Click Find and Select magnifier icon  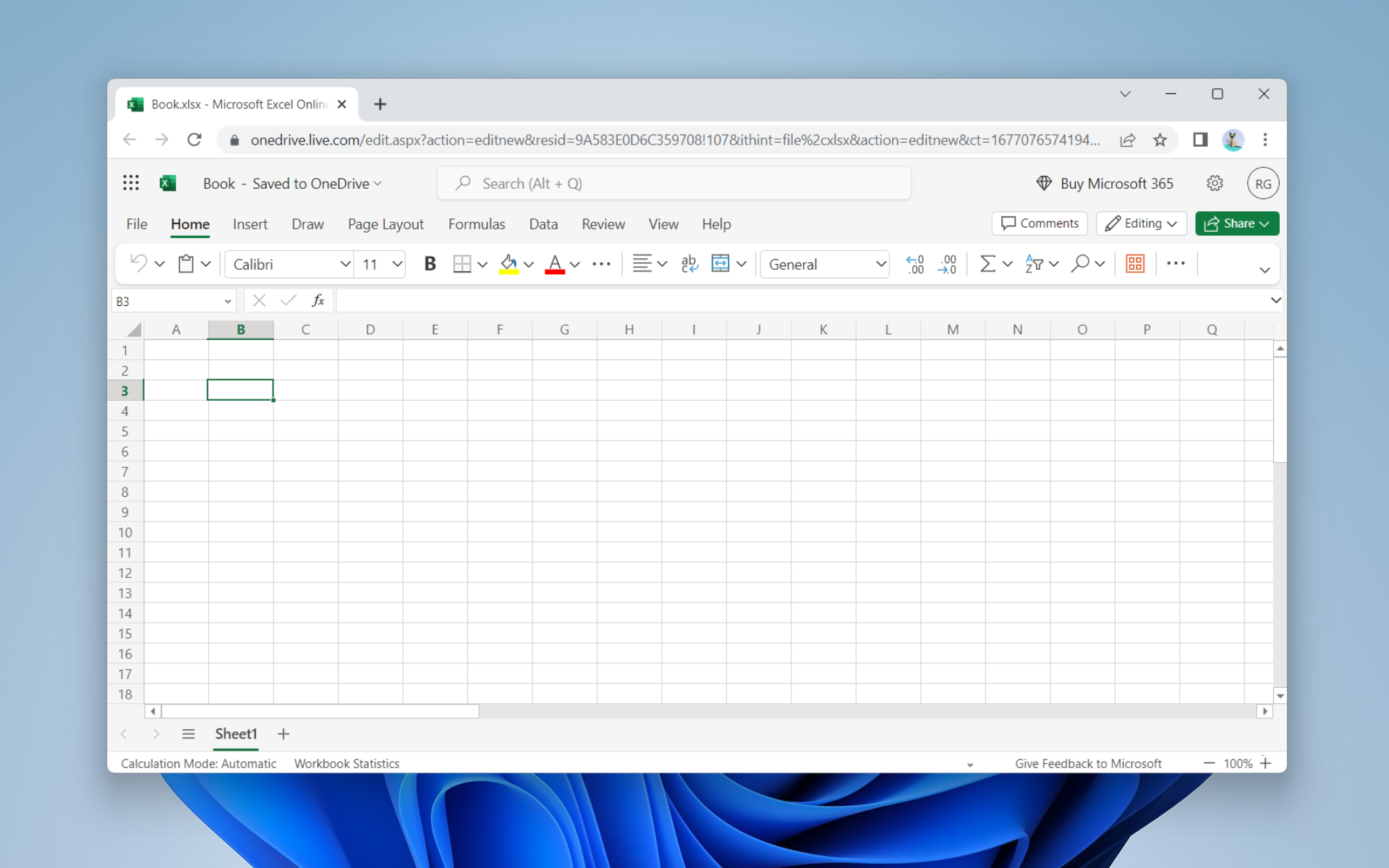1080,264
